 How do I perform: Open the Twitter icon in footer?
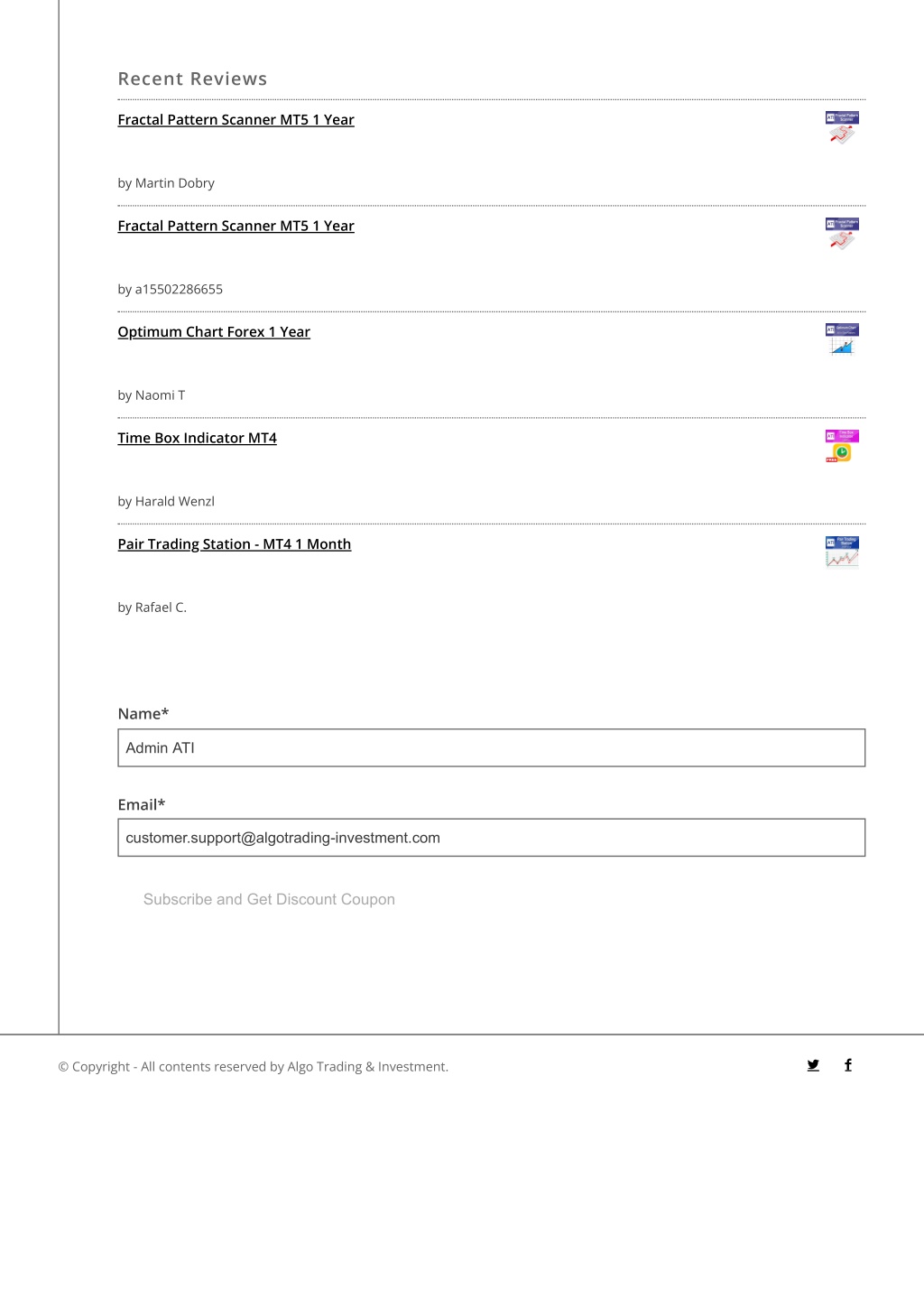pyautogui.click(x=813, y=1065)
